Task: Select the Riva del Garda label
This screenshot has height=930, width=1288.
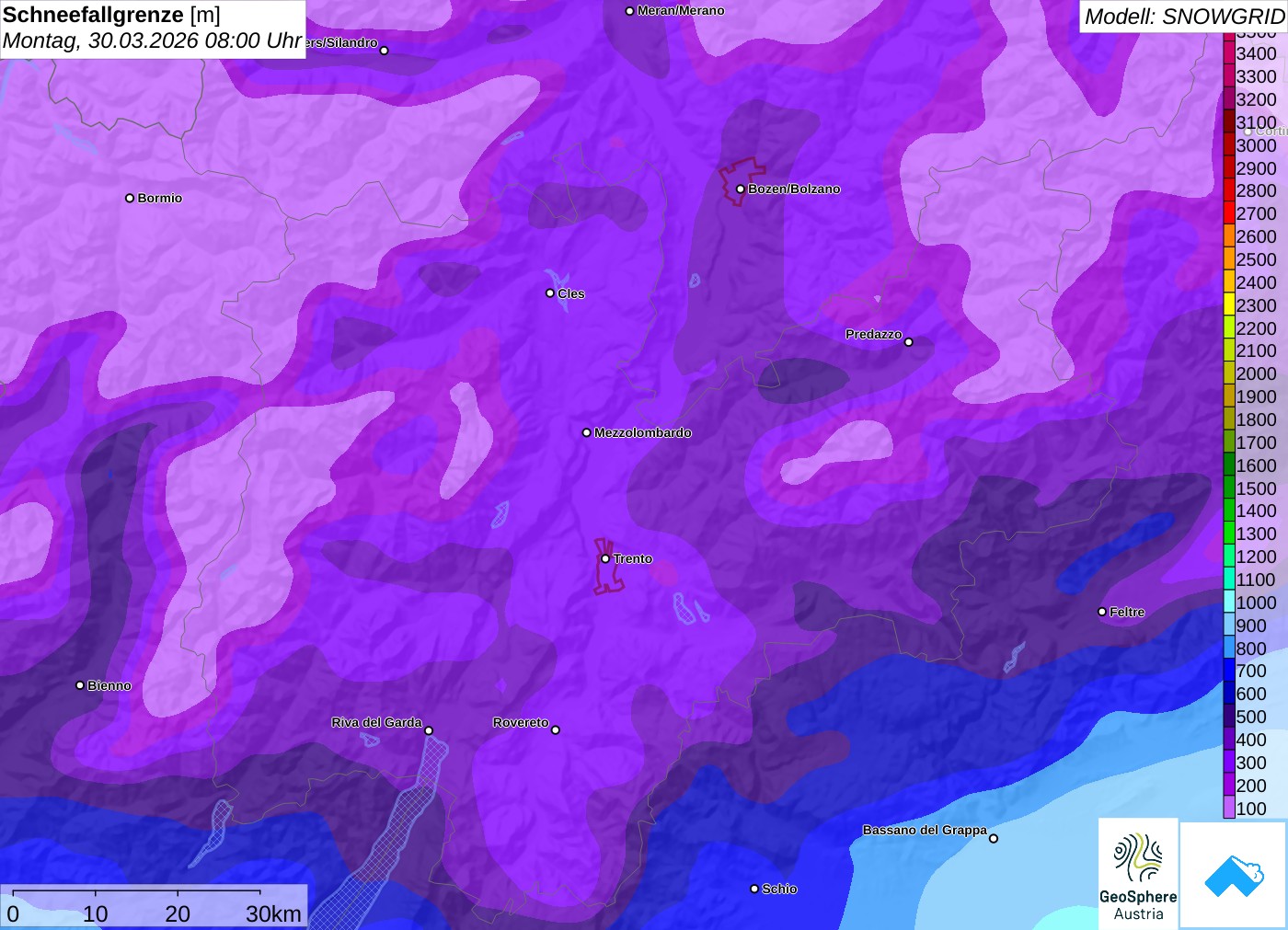Action: pyautogui.click(x=376, y=722)
